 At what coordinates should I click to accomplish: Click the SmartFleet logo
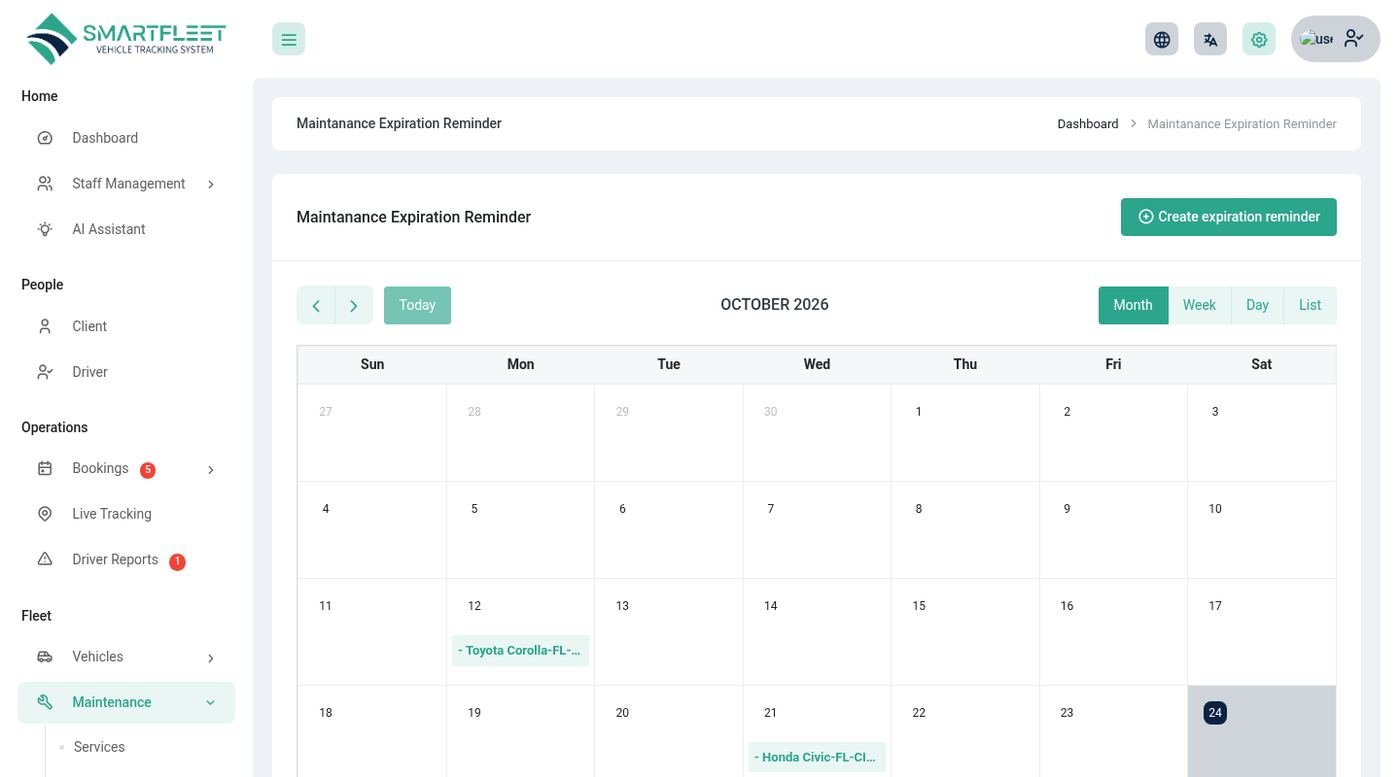click(x=126, y=39)
